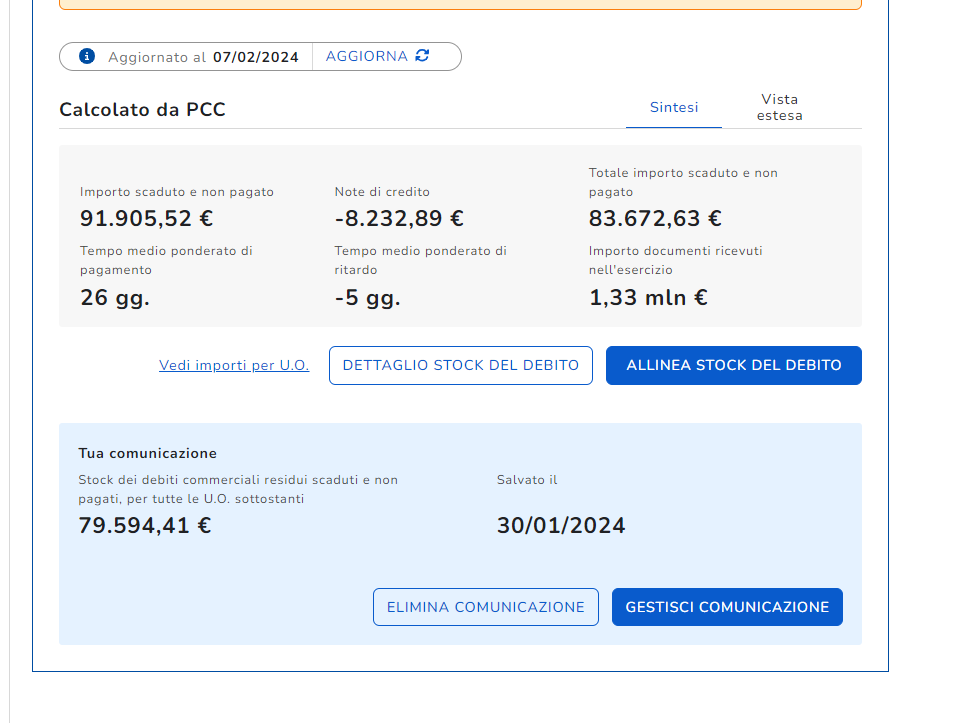Select the 1,33 mln € documents amount

(x=648, y=297)
